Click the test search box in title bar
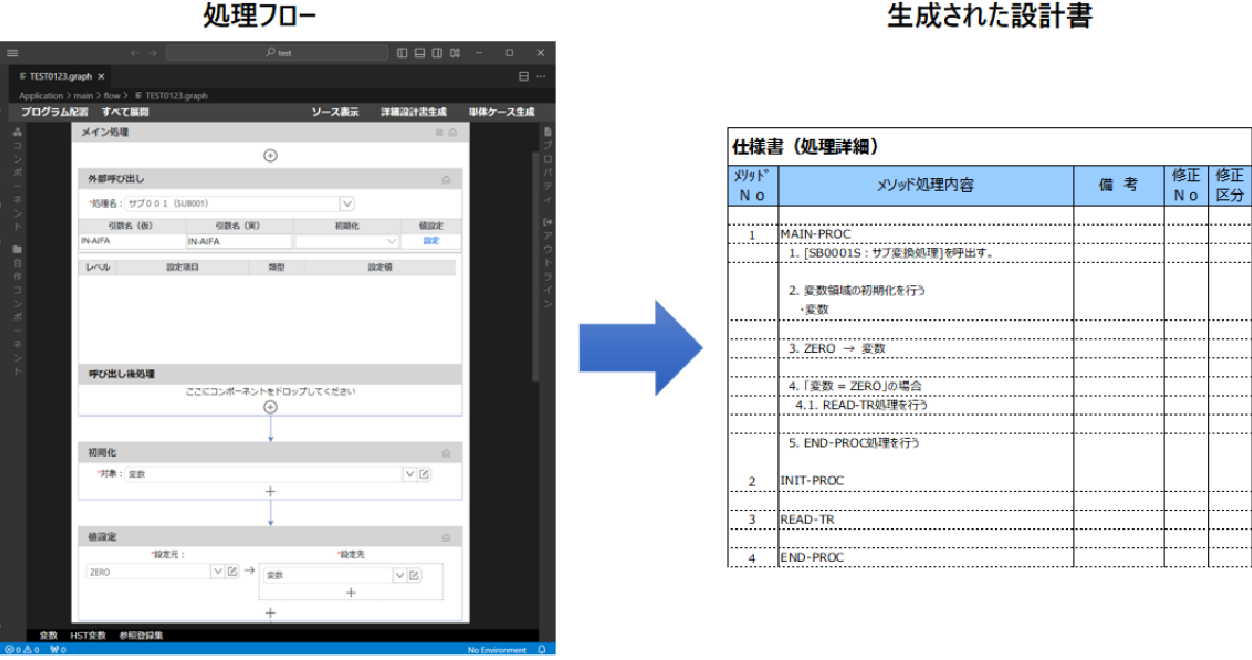 278,53
